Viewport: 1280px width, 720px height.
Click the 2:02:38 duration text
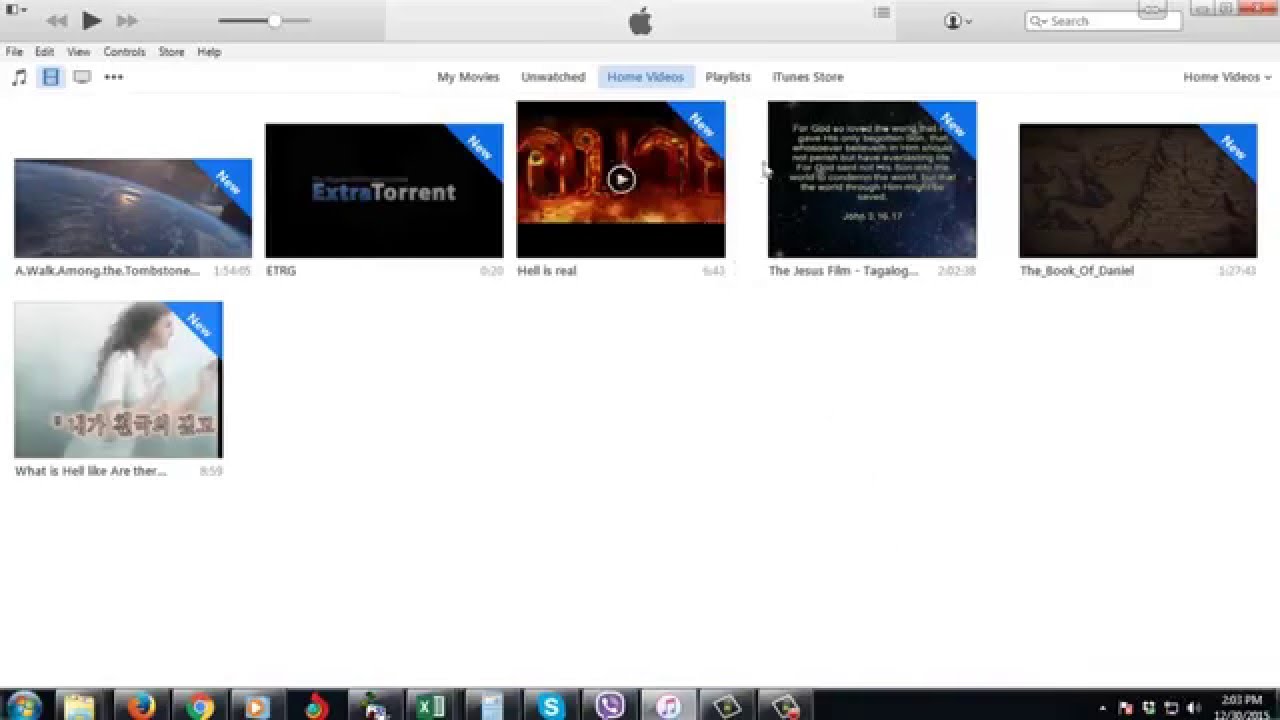coord(957,271)
